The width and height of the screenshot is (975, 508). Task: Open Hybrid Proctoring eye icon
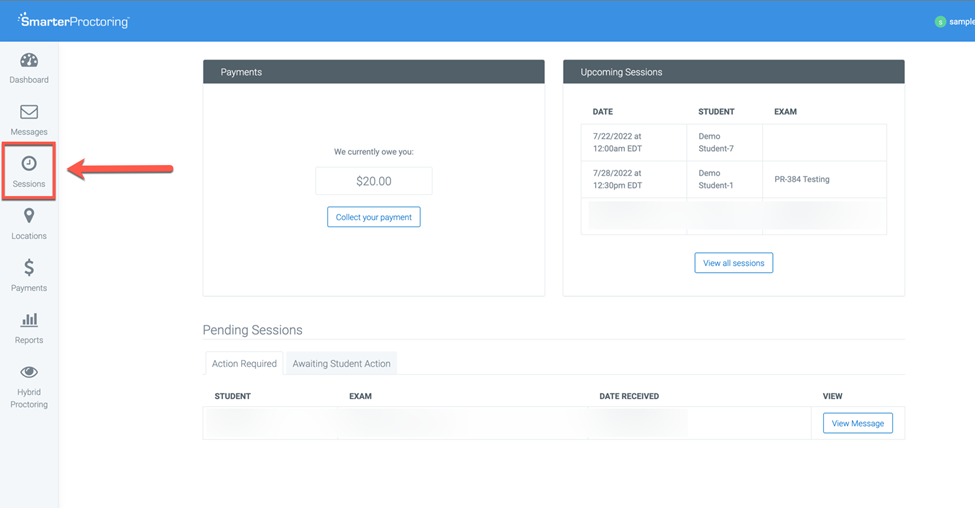[29, 372]
